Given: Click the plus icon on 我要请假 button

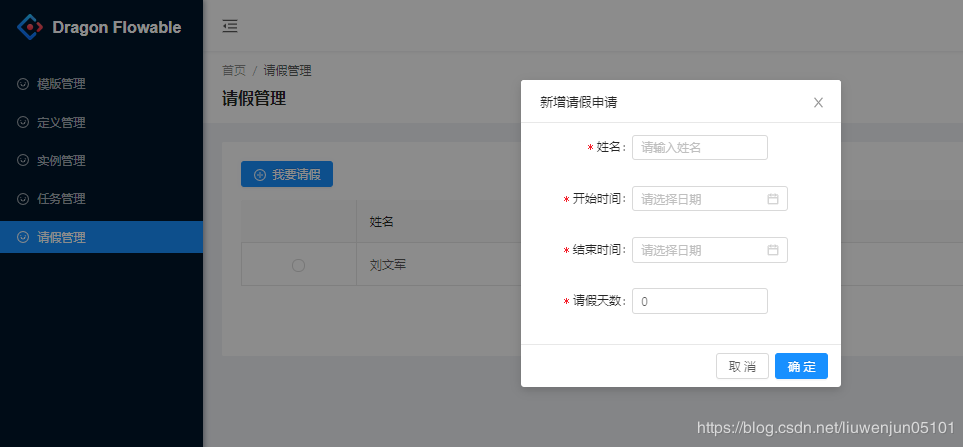Looking at the screenshot, I should 260,175.
